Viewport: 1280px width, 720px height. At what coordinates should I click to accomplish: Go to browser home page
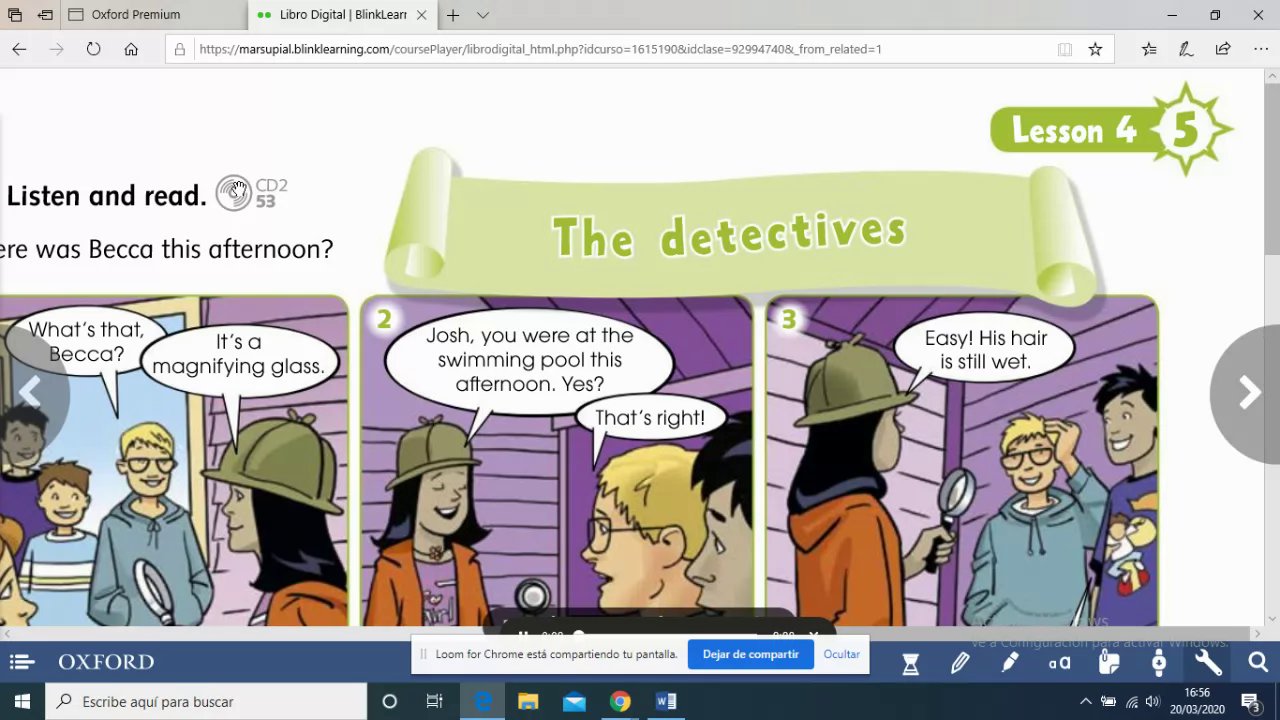coord(131,49)
